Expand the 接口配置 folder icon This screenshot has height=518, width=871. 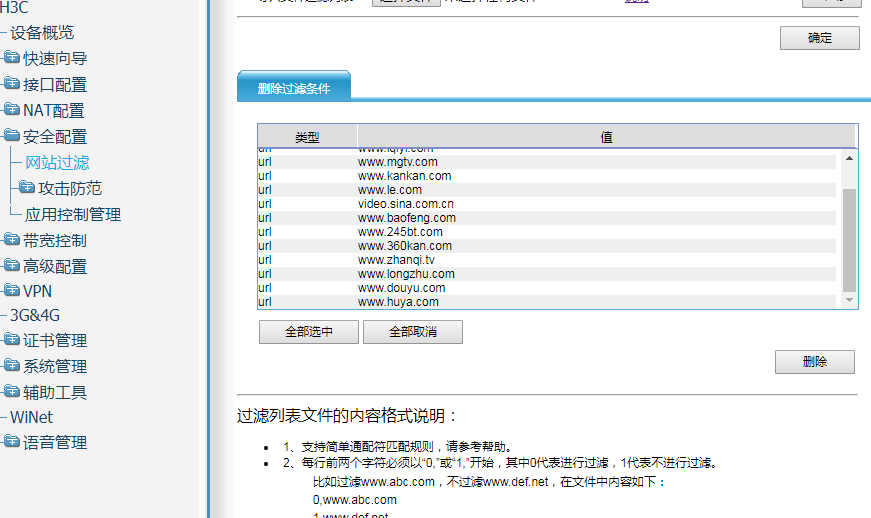11,83
